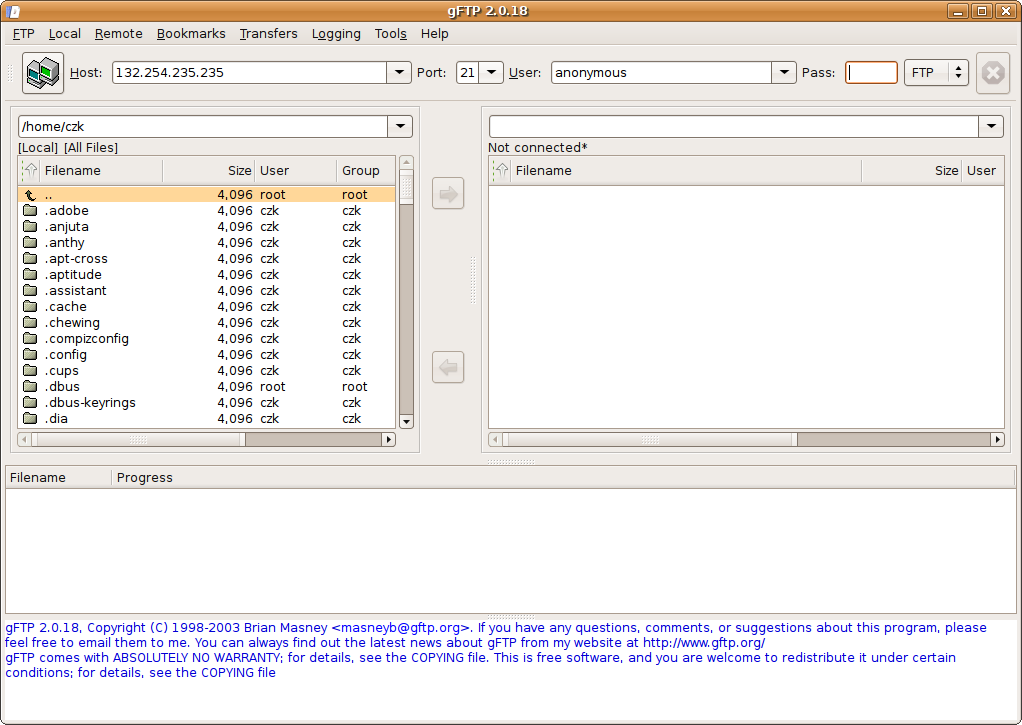Viewport: 1022px width, 725px height.
Task: Sort local files by Size header
Action: (209, 171)
